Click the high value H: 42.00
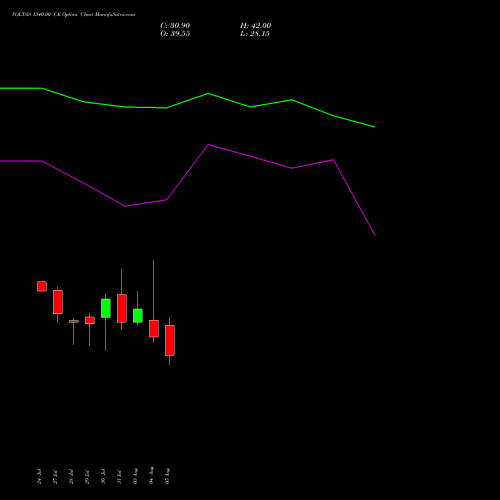Screen dimensions: 500x500 (255, 26)
